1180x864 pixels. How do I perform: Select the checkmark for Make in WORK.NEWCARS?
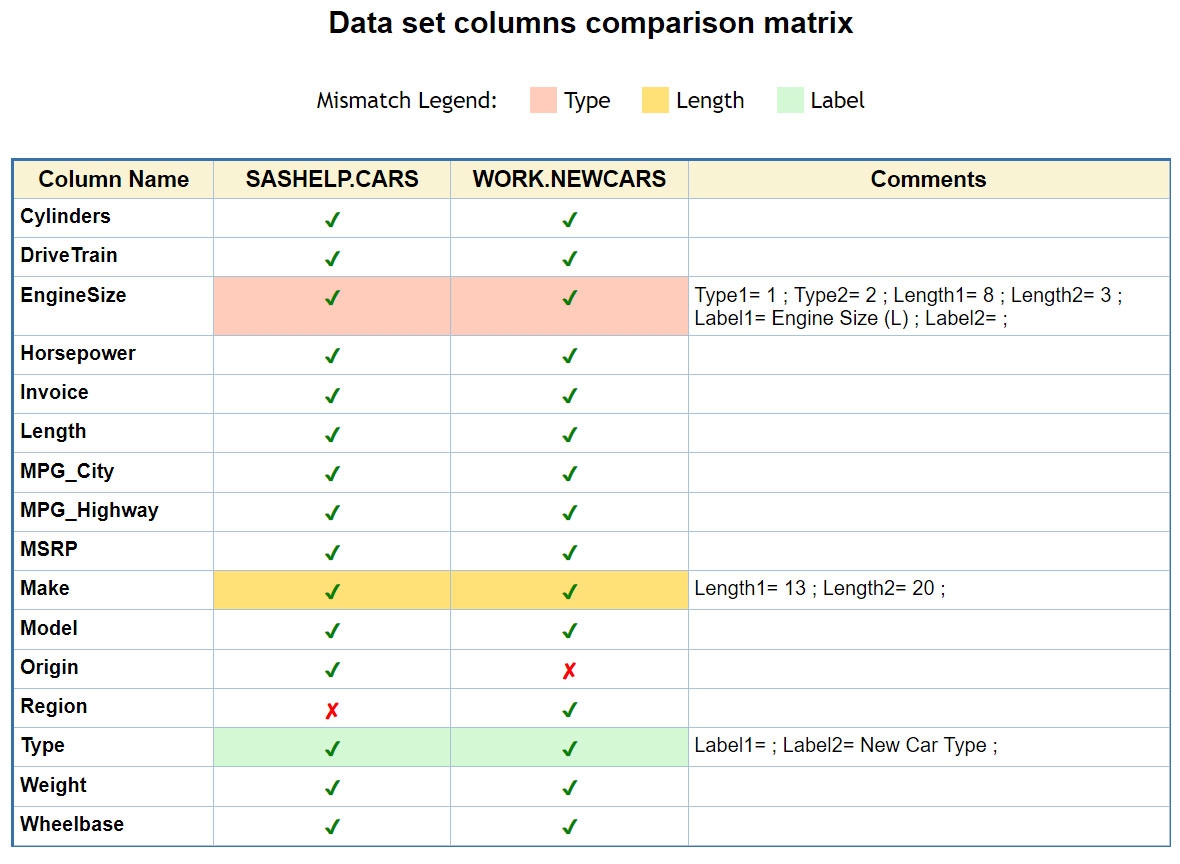(568, 590)
